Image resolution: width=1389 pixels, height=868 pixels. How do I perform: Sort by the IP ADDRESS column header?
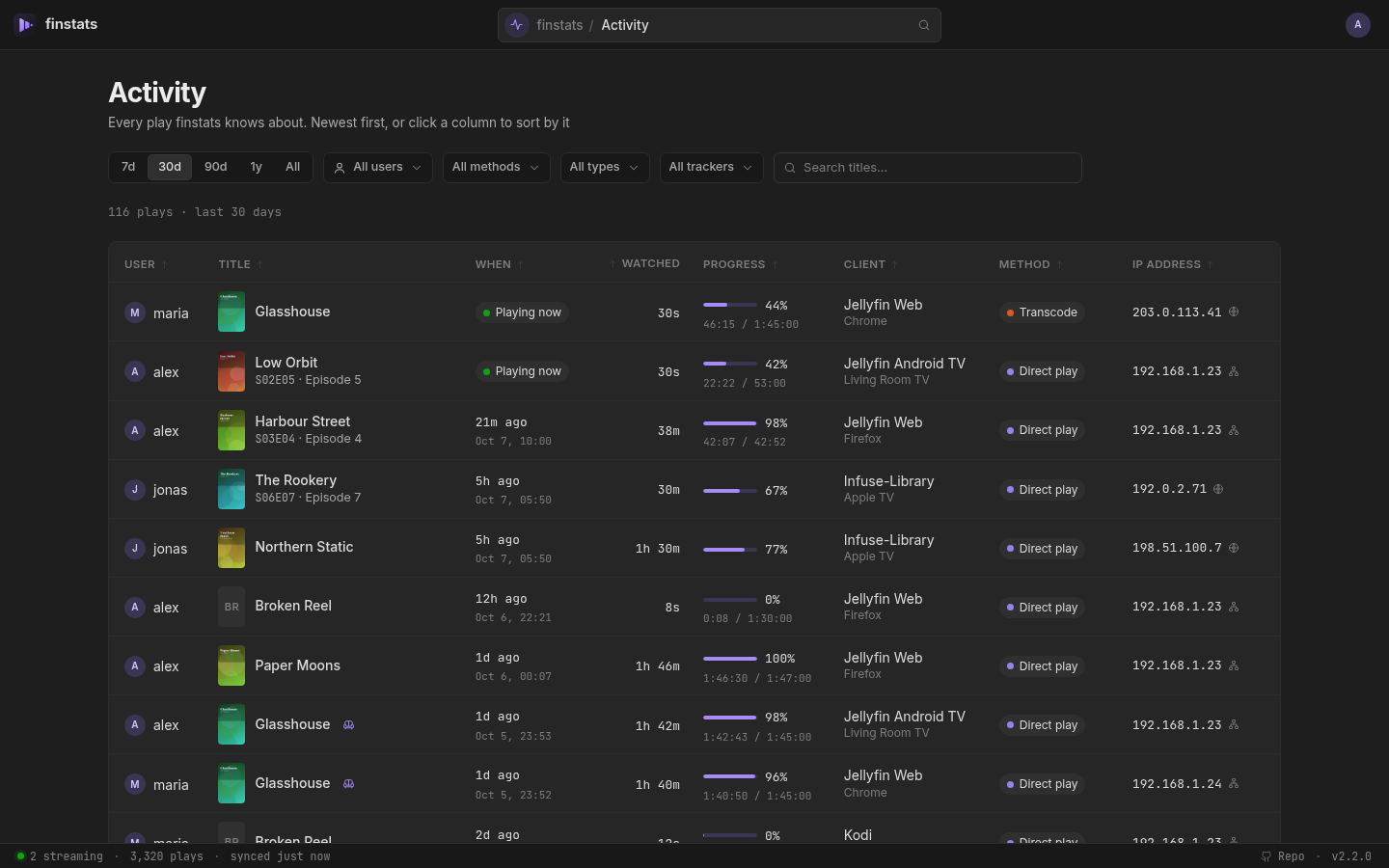point(1172,264)
